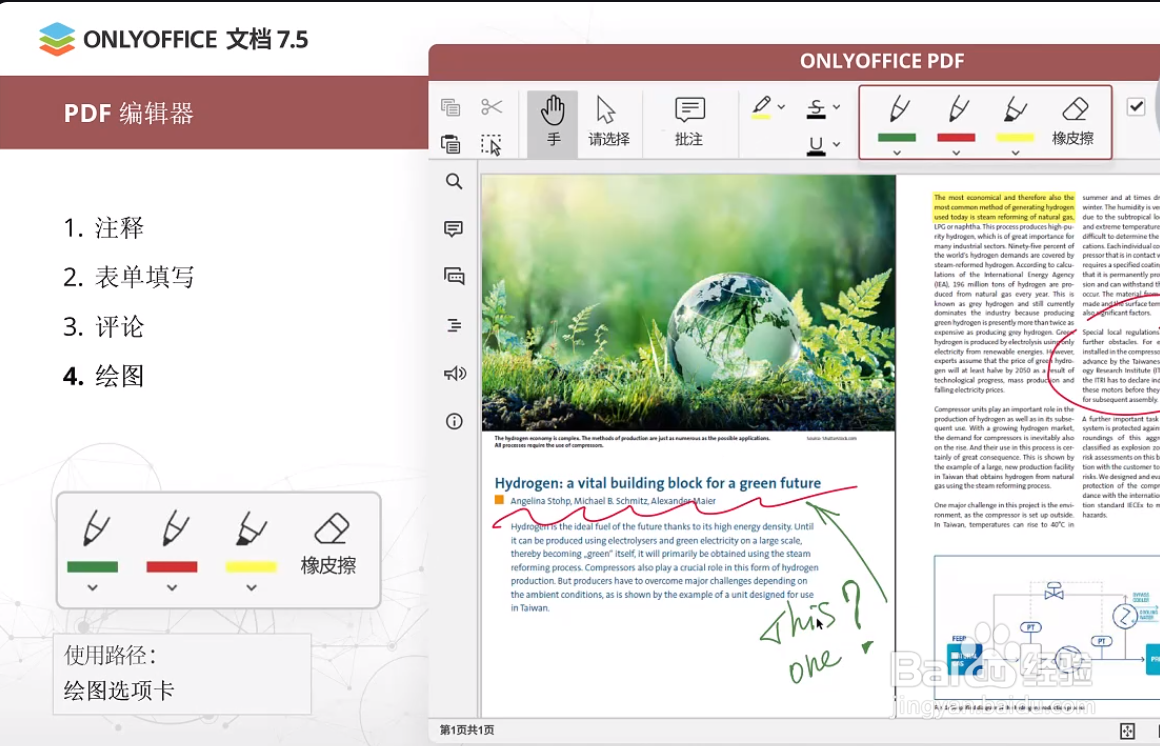Image resolution: width=1160 pixels, height=746 pixels.
Task: Activate the Select (请选择) arrow tool
Action: 609,122
